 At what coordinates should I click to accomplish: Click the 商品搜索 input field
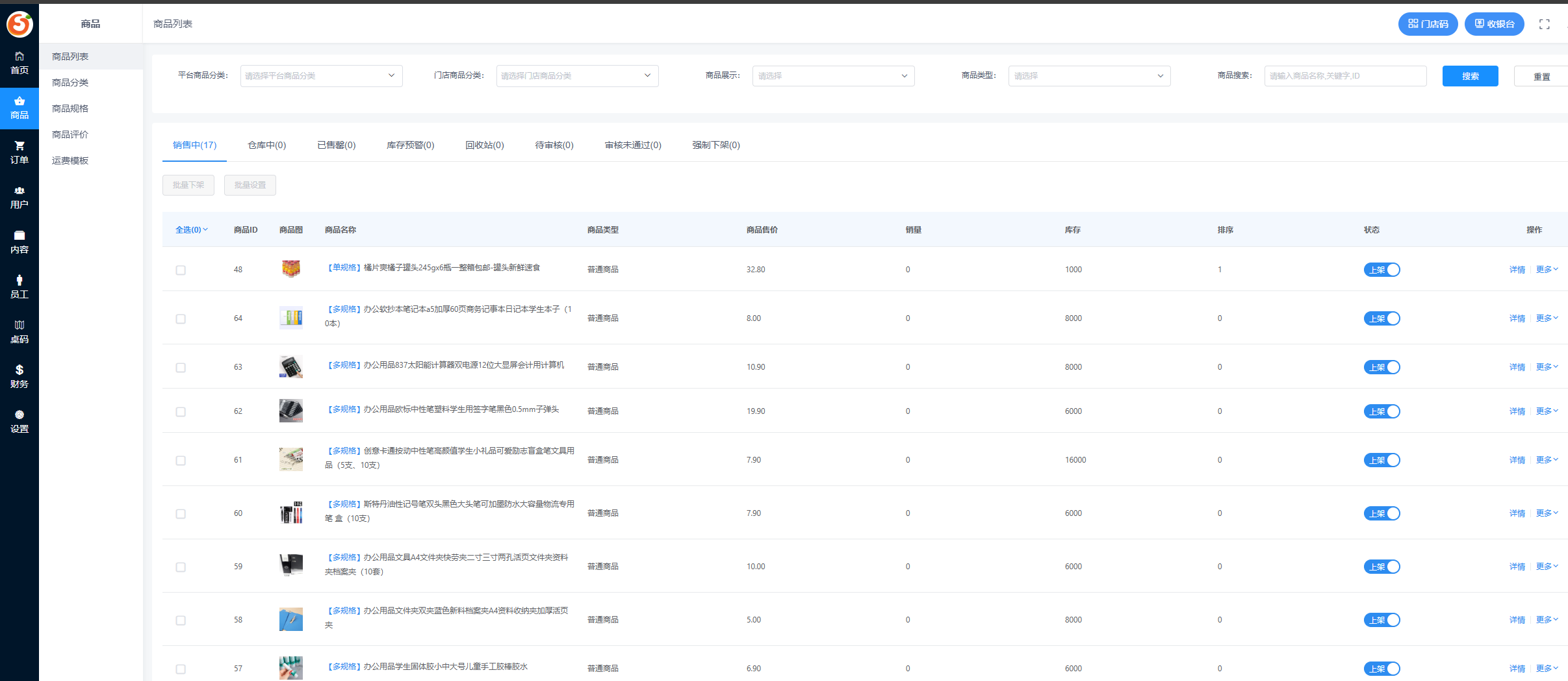tap(1344, 76)
